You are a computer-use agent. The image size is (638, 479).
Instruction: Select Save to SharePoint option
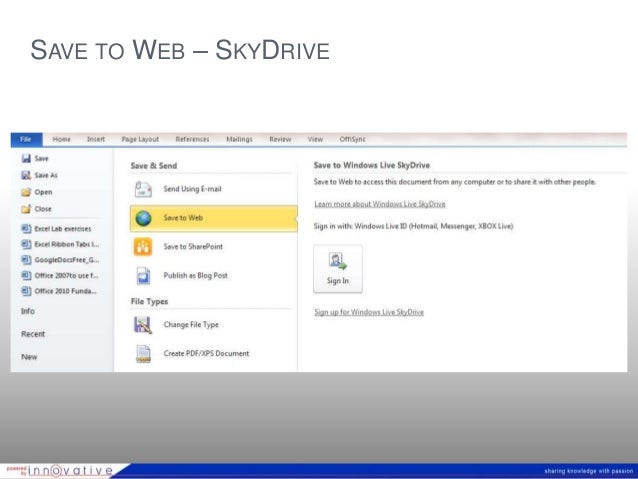pyautogui.click(x=214, y=247)
